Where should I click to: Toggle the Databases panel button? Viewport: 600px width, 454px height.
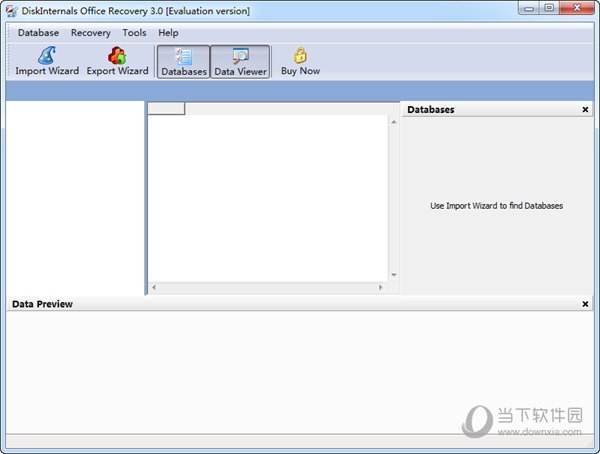pyautogui.click(x=184, y=62)
